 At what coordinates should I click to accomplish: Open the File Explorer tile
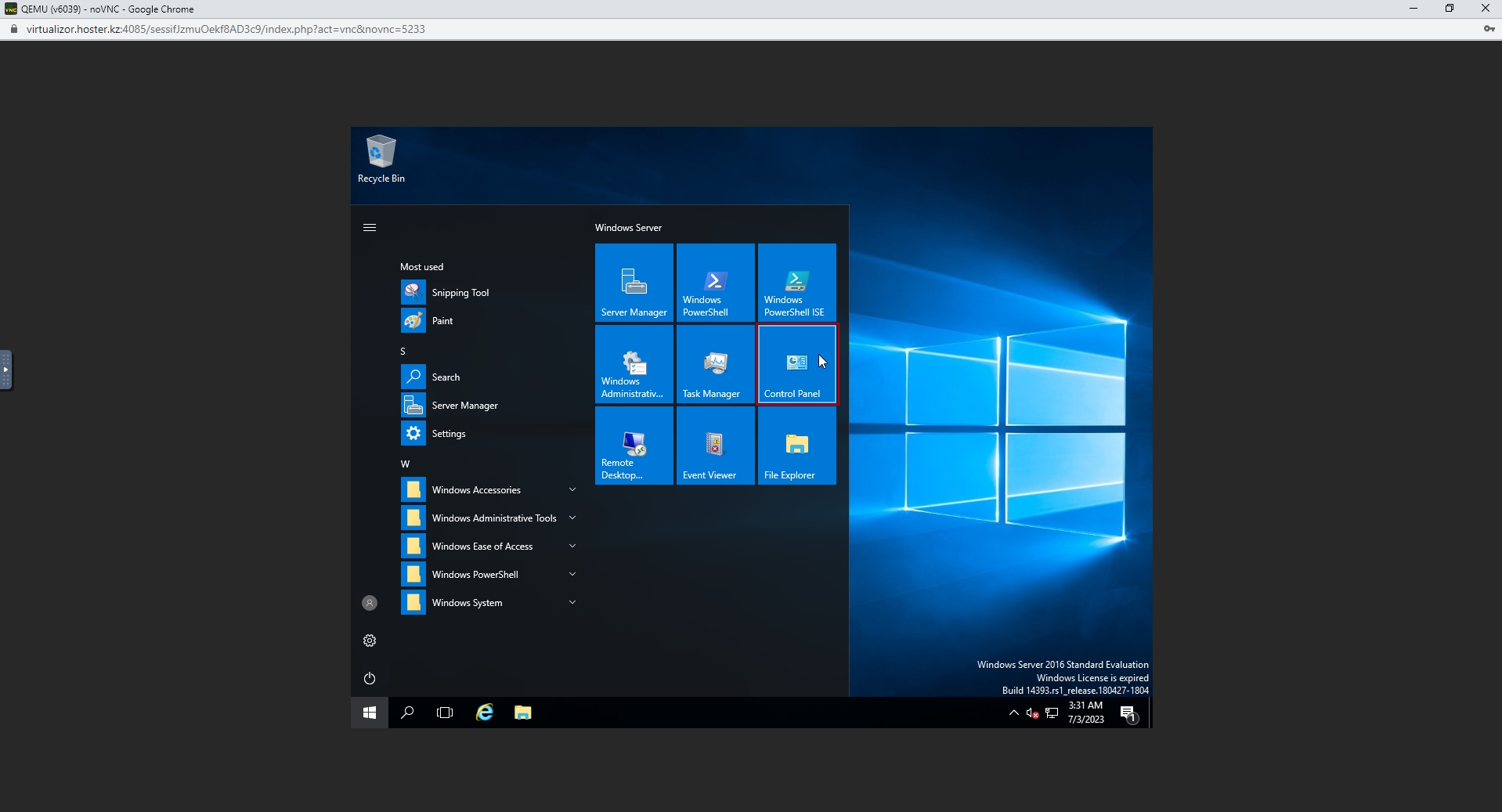coord(797,446)
